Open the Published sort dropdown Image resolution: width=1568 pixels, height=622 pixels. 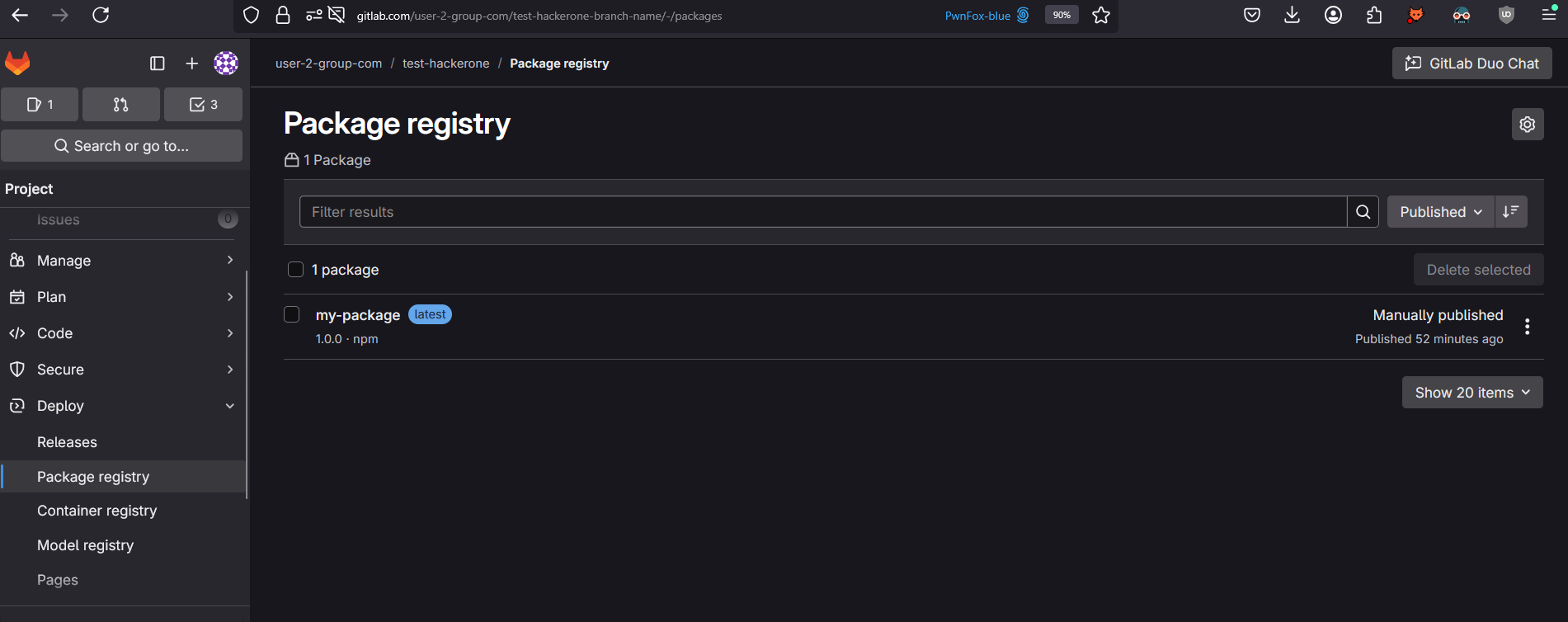[1440, 212]
